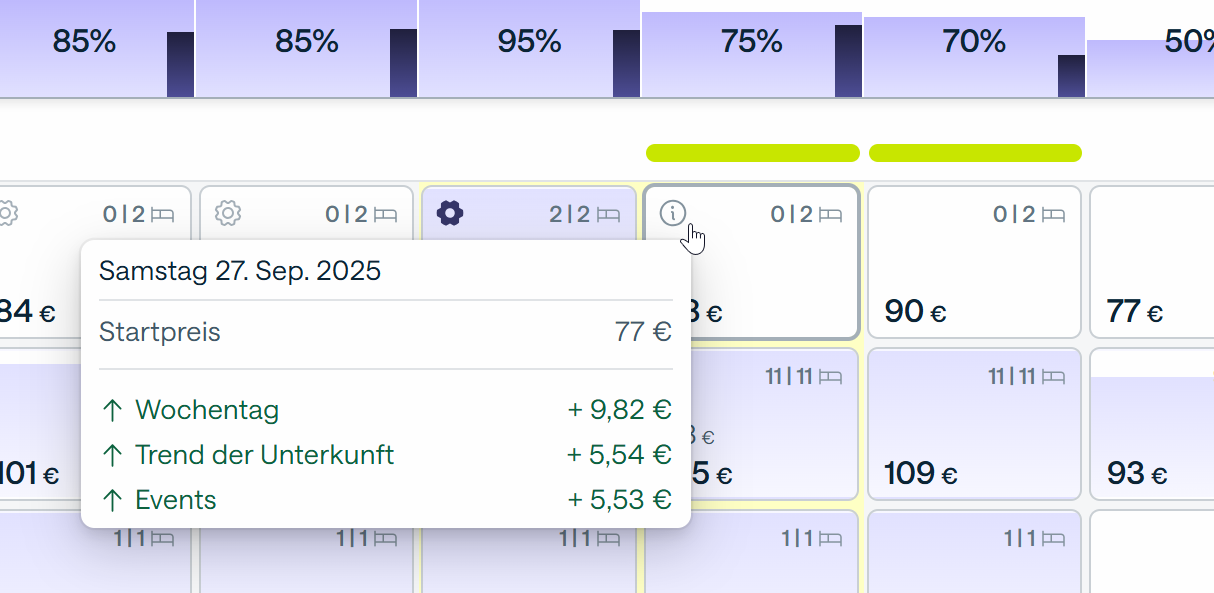Click the Events adjustment amount + 5,53 €
The width and height of the screenshot is (1214, 593).
pos(619,500)
